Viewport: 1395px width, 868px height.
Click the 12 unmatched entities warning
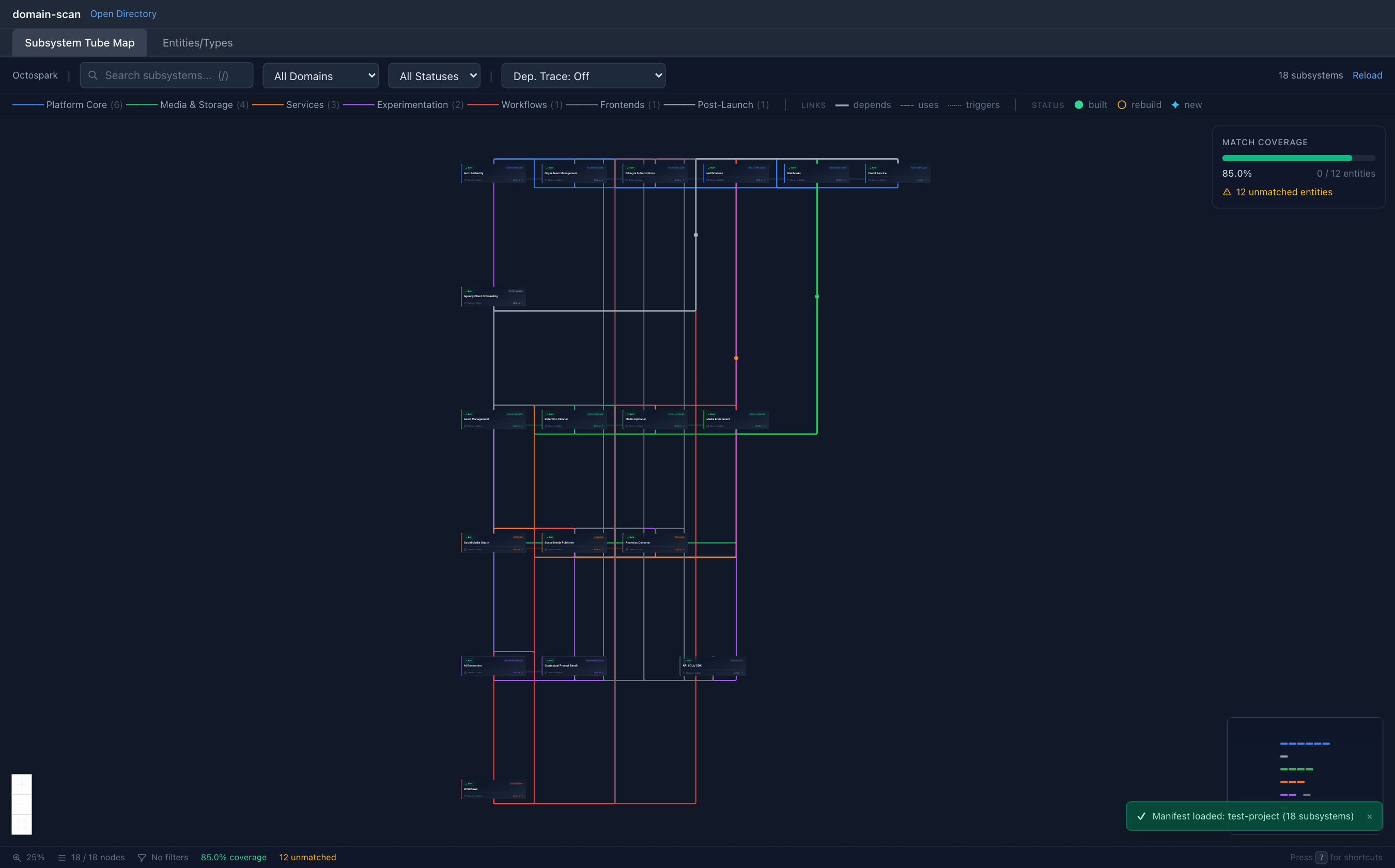point(1284,192)
